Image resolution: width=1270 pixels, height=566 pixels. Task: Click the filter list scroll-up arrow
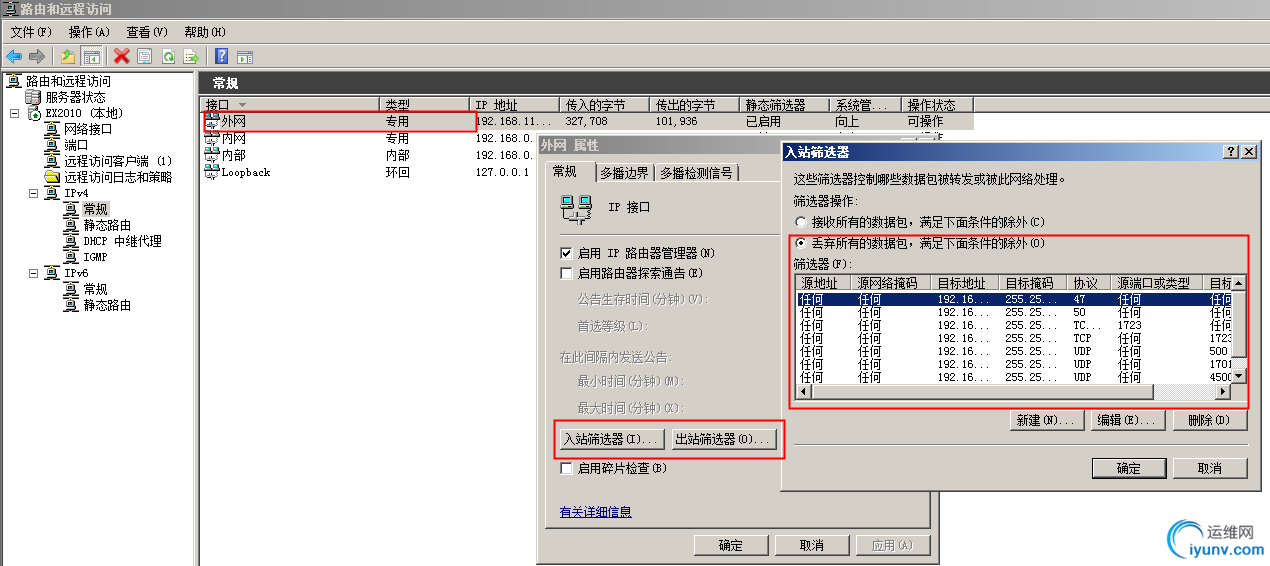[x=1239, y=283]
